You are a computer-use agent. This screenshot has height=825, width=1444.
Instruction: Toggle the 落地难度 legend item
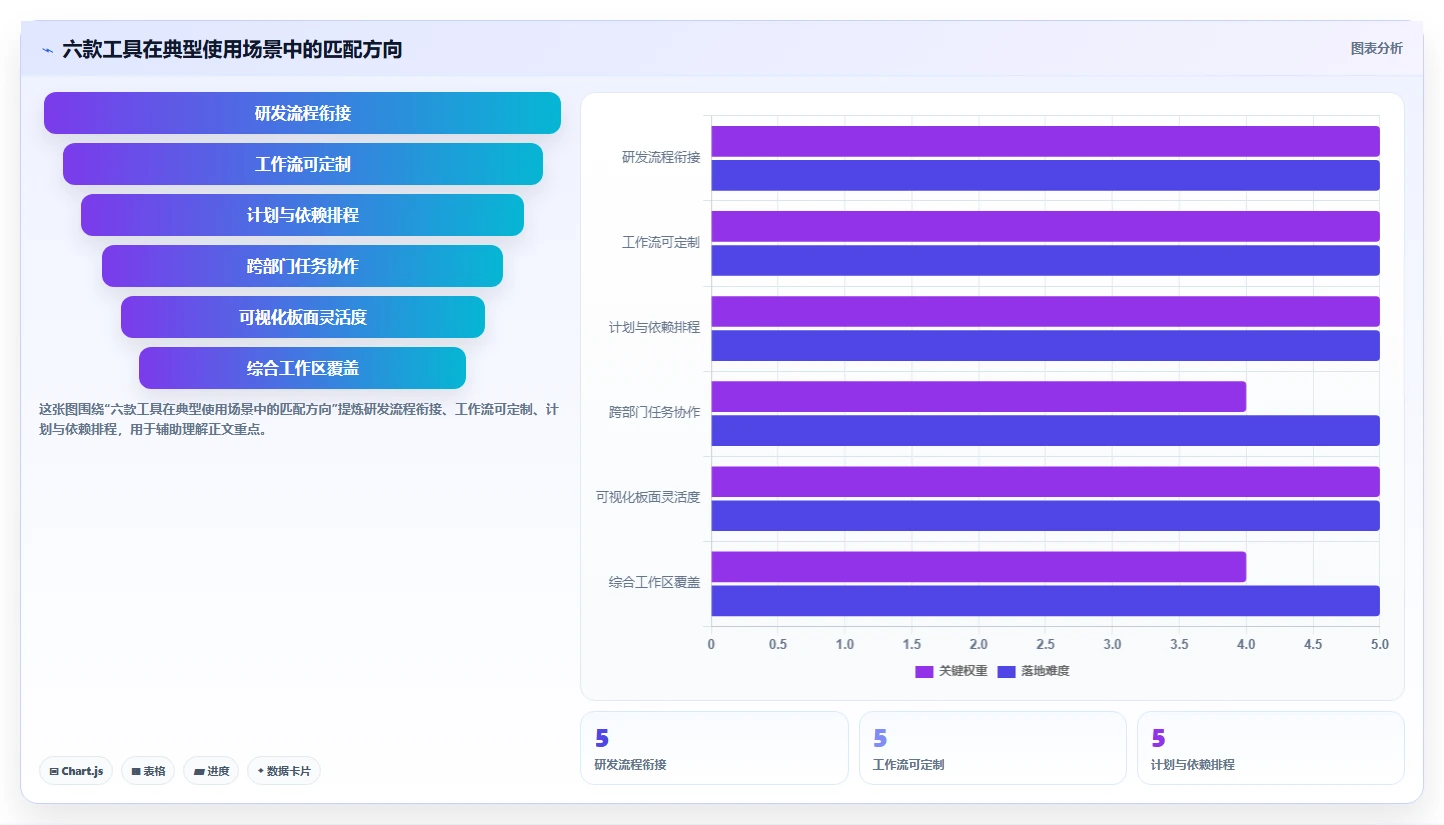[1033, 671]
